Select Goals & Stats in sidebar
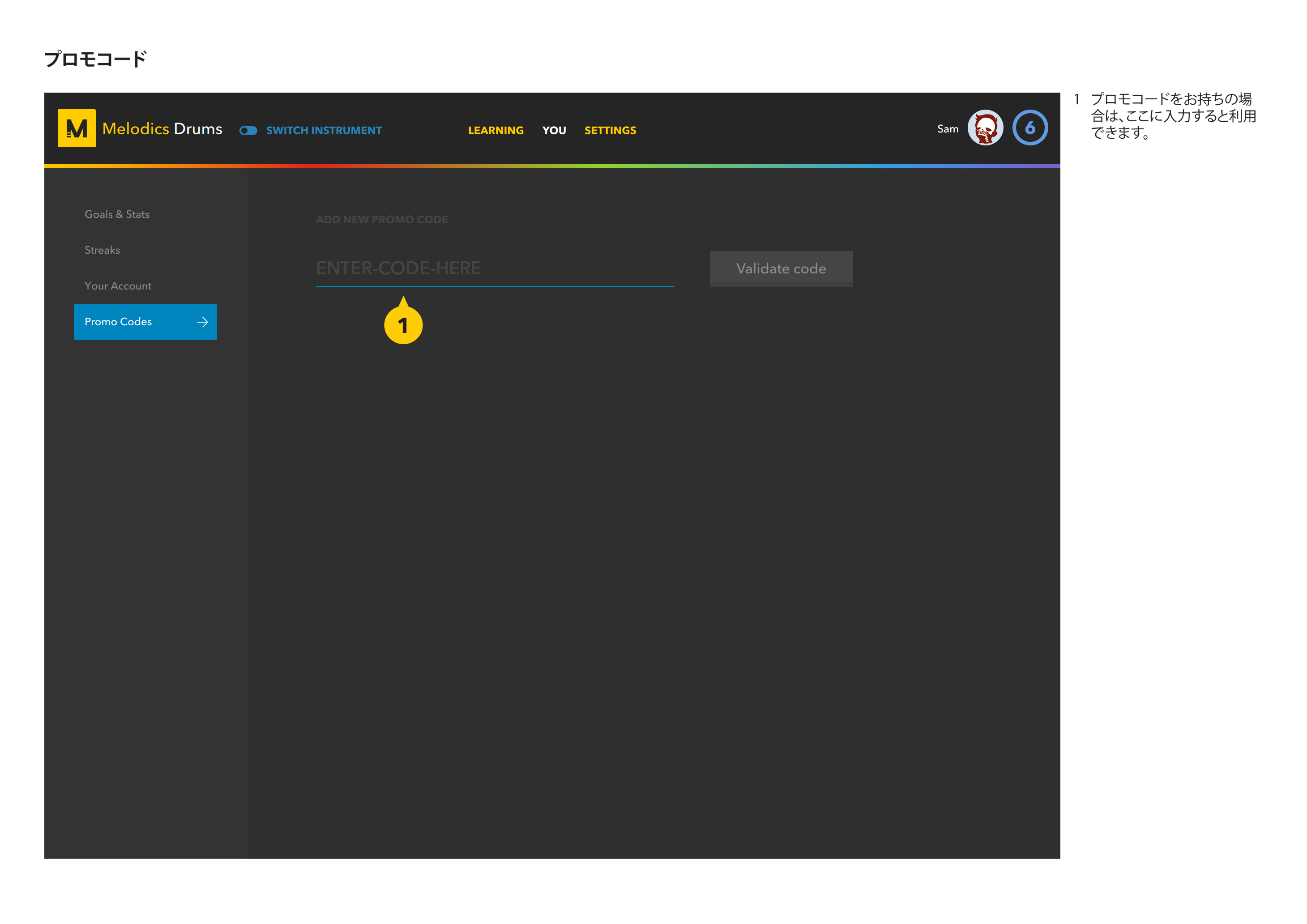Viewport: 1307px width, 924px height. click(x=117, y=214)
